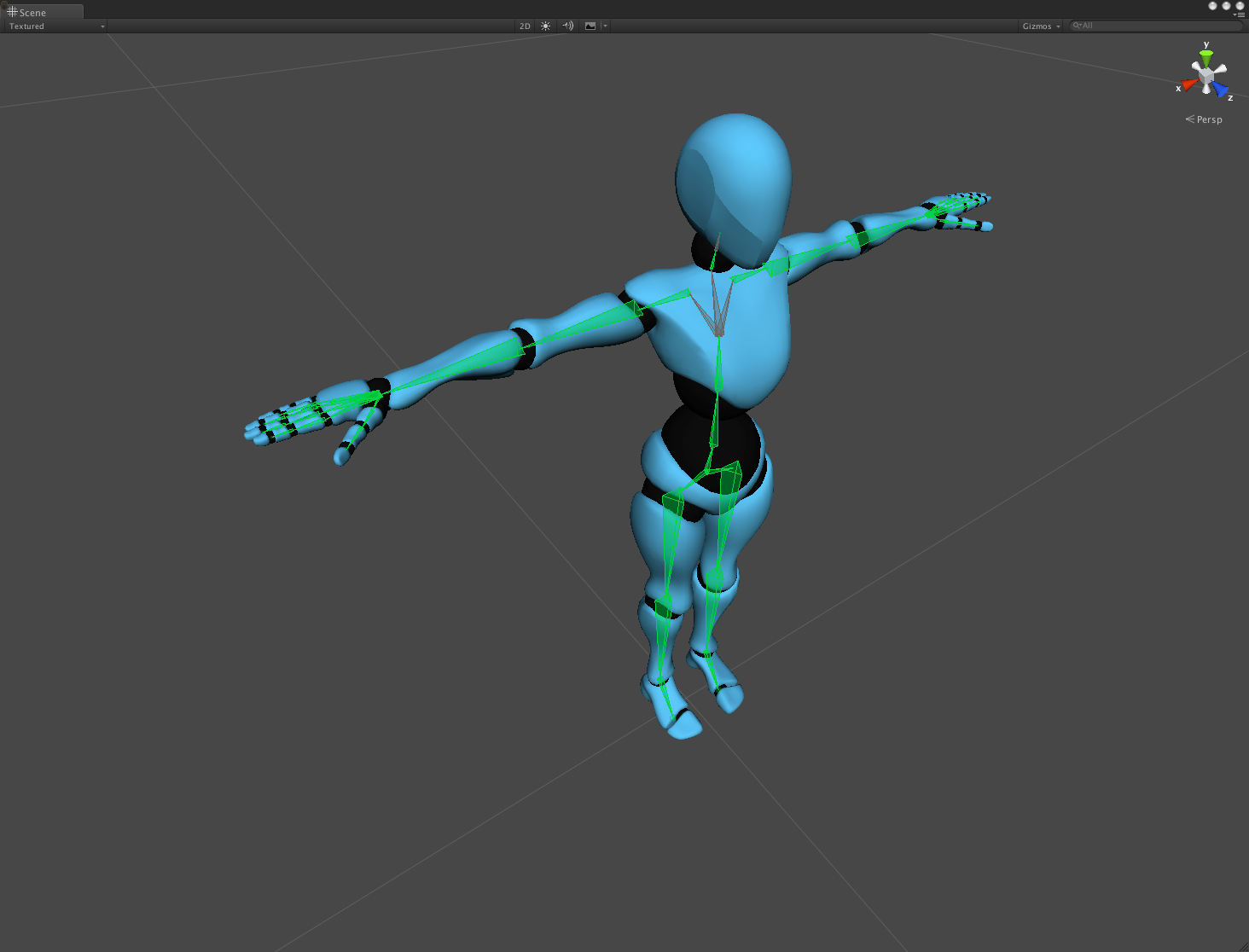The width and height of the screenshot is (1249, 952).
Task: Toggle scene lighting sun icon
Action: [546, 26]
